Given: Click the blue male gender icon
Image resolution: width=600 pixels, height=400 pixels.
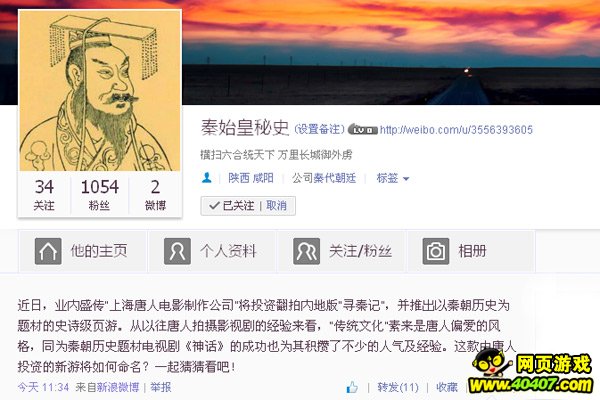Looking at the screenshot, I should coord(207,178).
